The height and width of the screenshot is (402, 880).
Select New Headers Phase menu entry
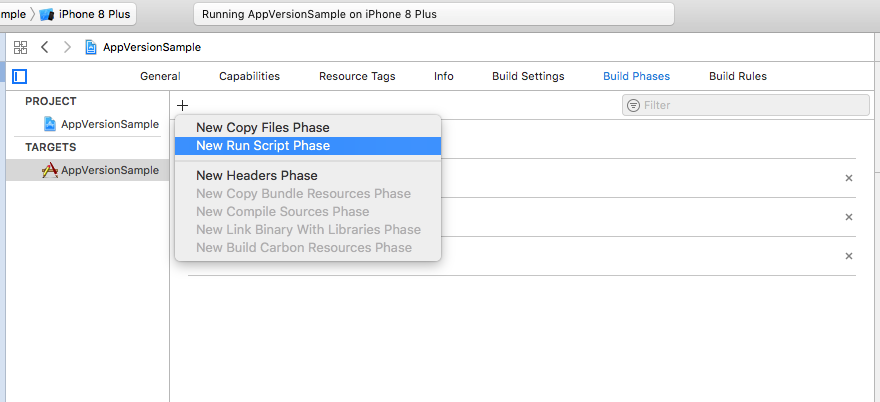pos(257,175)
